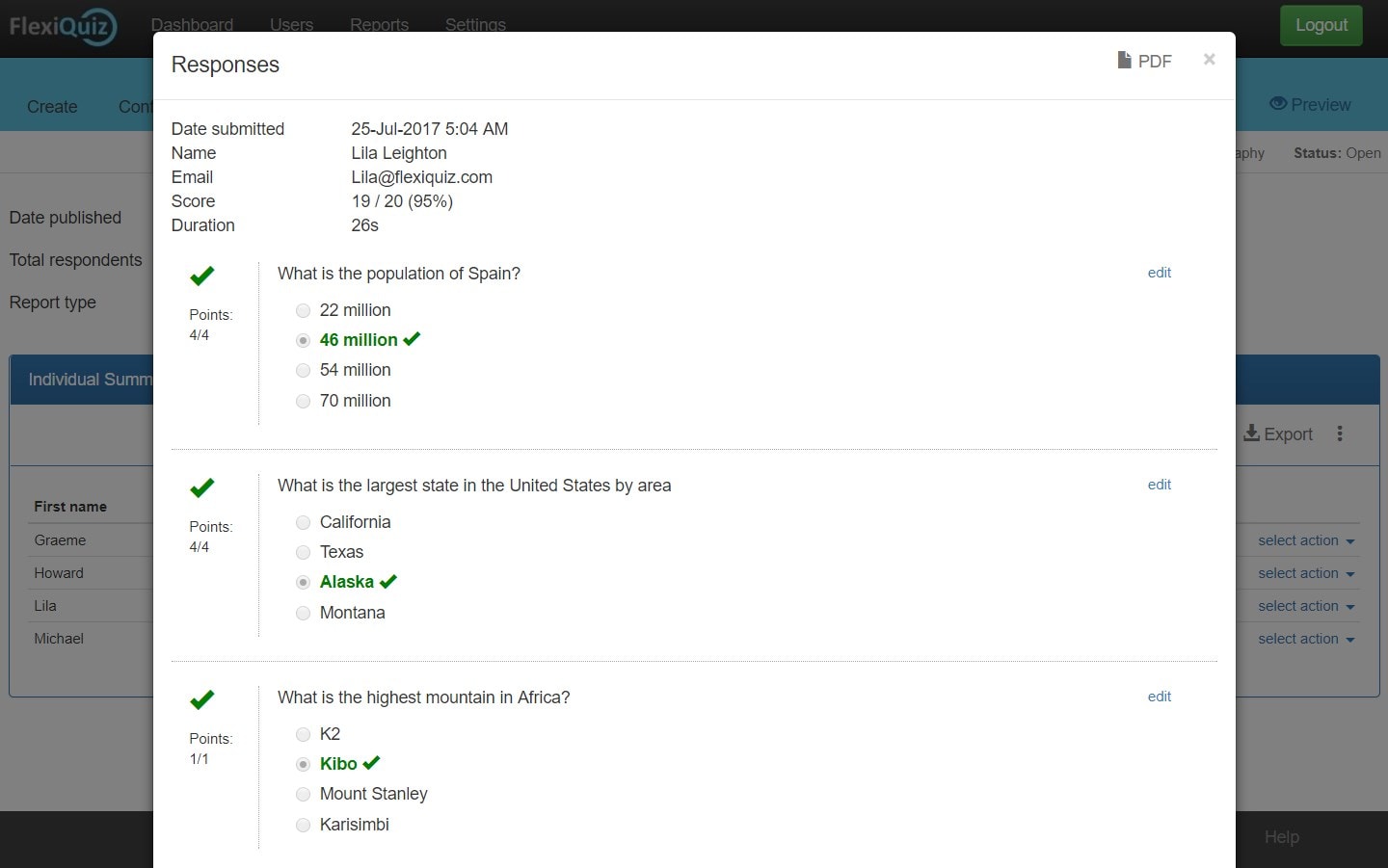Choose the Texas radio button
1388x868 pixels.
303,552
